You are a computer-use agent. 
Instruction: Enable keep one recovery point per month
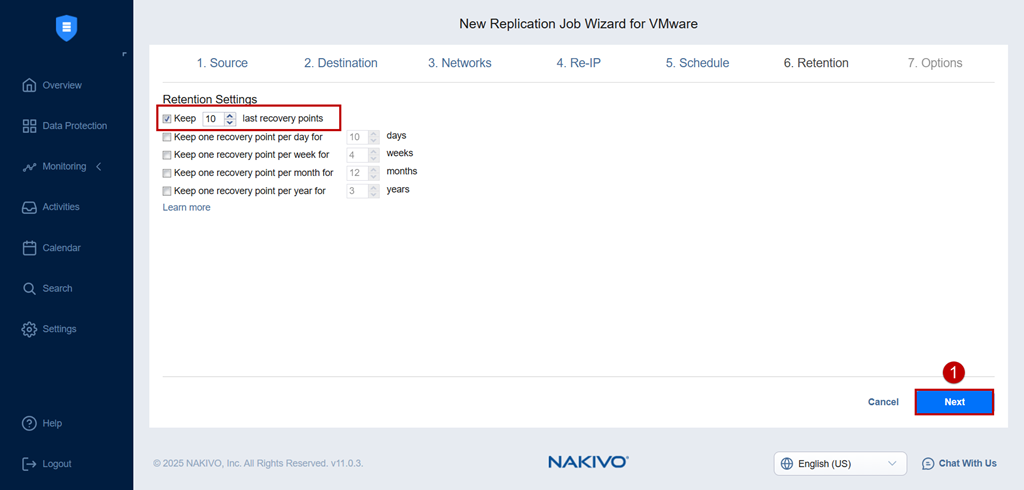pos(167,173)
